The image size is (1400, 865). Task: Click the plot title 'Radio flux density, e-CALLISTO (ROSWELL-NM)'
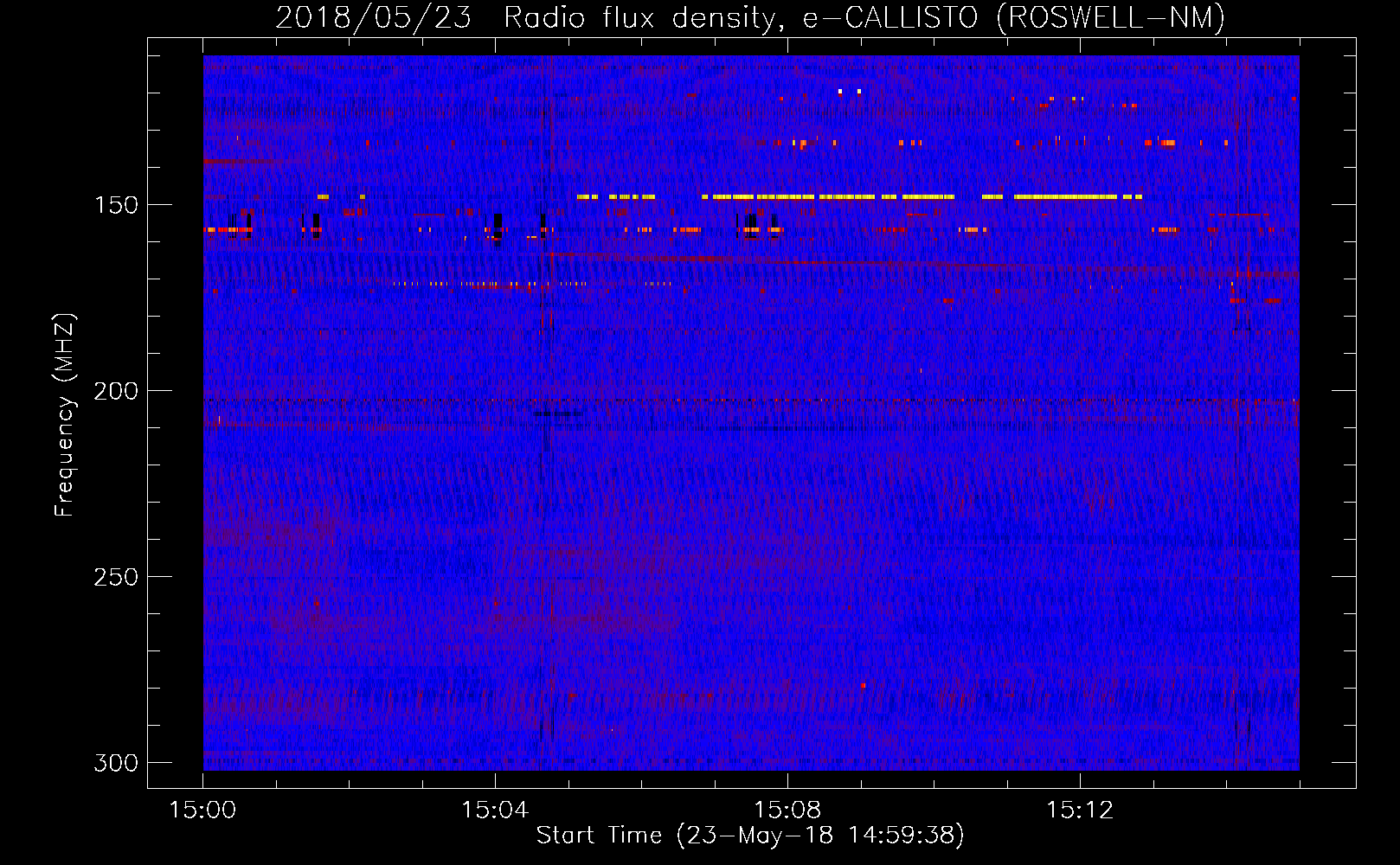pos(864,17)
